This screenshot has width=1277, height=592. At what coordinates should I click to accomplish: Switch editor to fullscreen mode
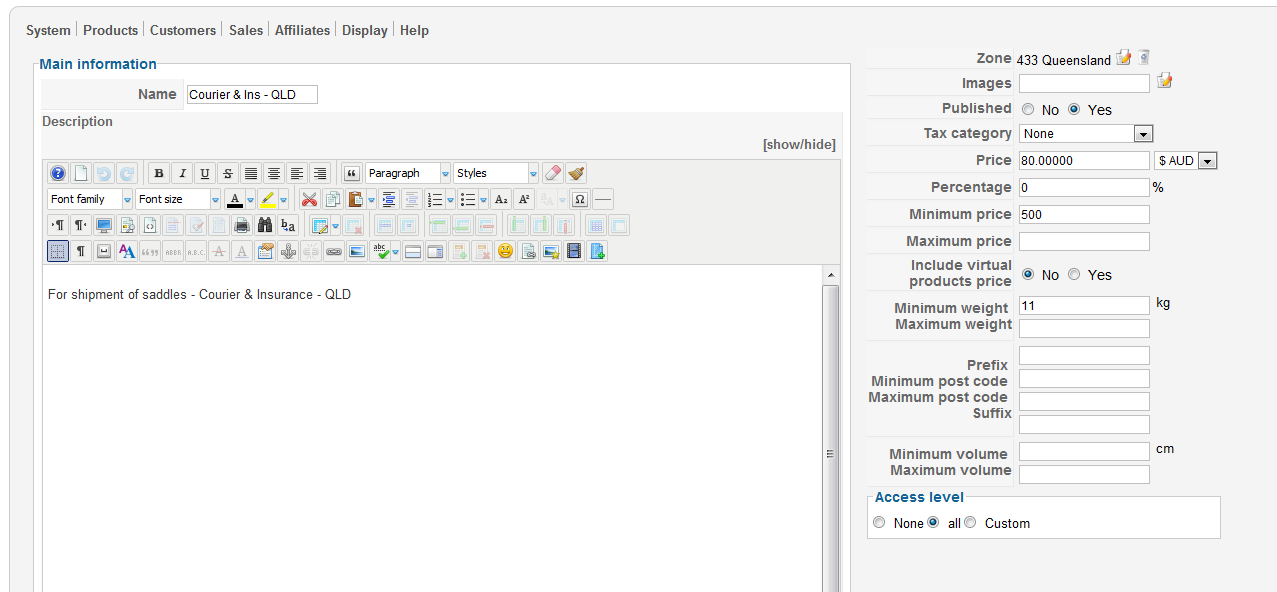click(x=104, y=225)
